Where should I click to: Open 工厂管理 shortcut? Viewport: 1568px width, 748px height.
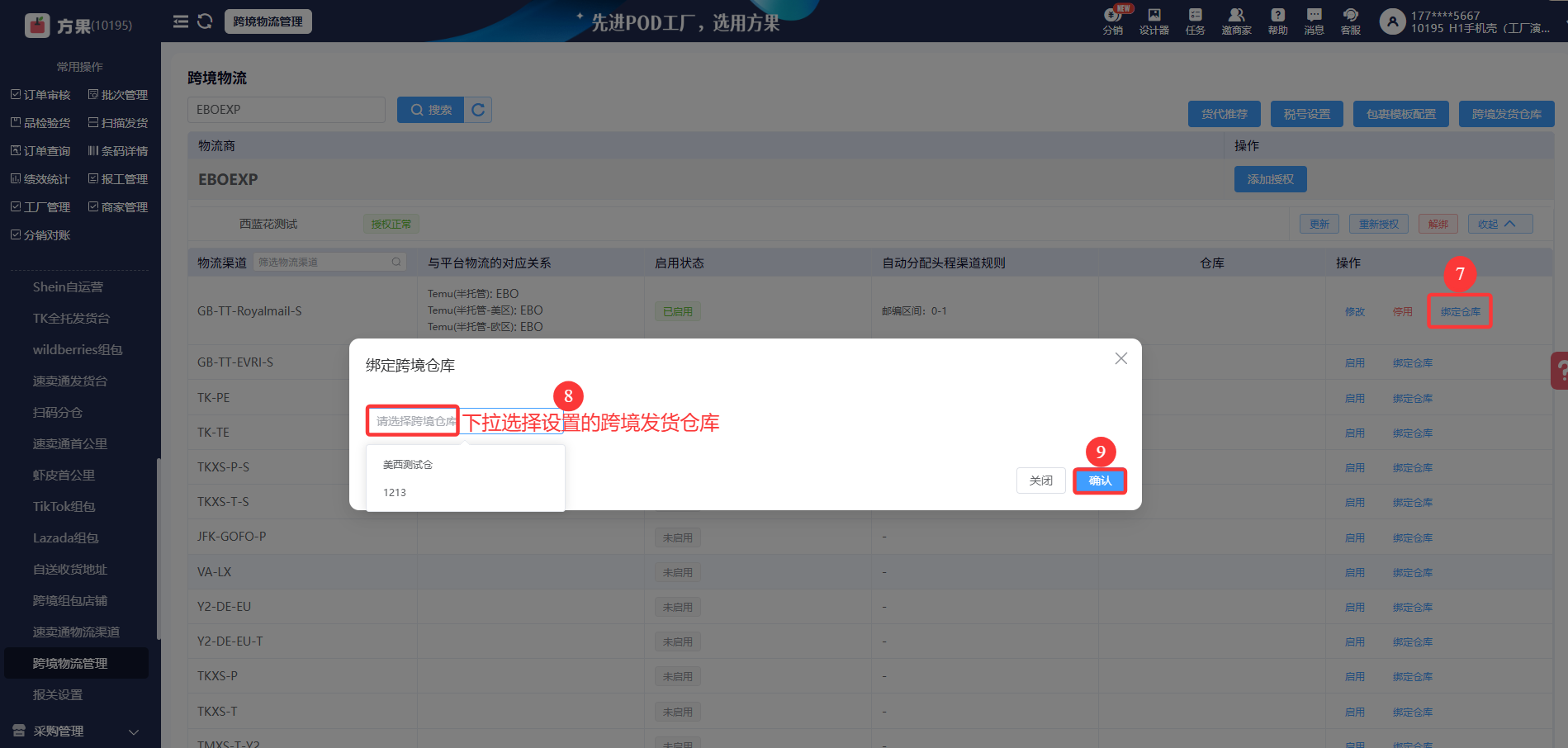pos(40,207)
